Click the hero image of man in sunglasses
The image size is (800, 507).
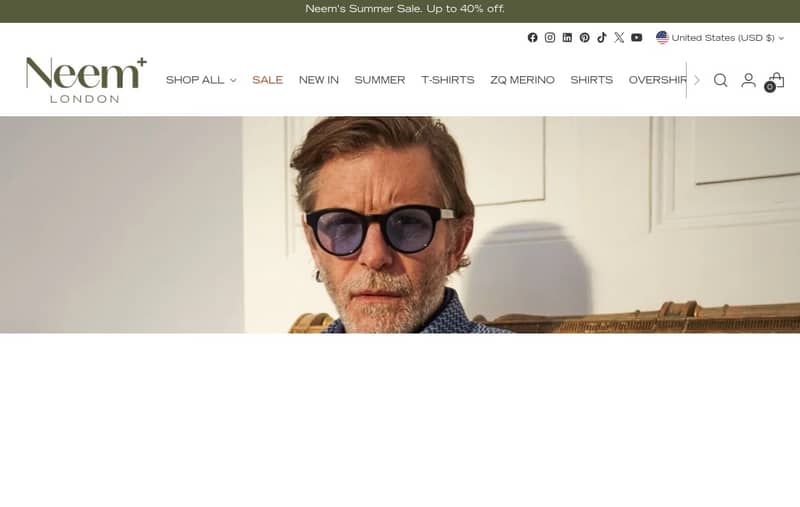[400, 224]
